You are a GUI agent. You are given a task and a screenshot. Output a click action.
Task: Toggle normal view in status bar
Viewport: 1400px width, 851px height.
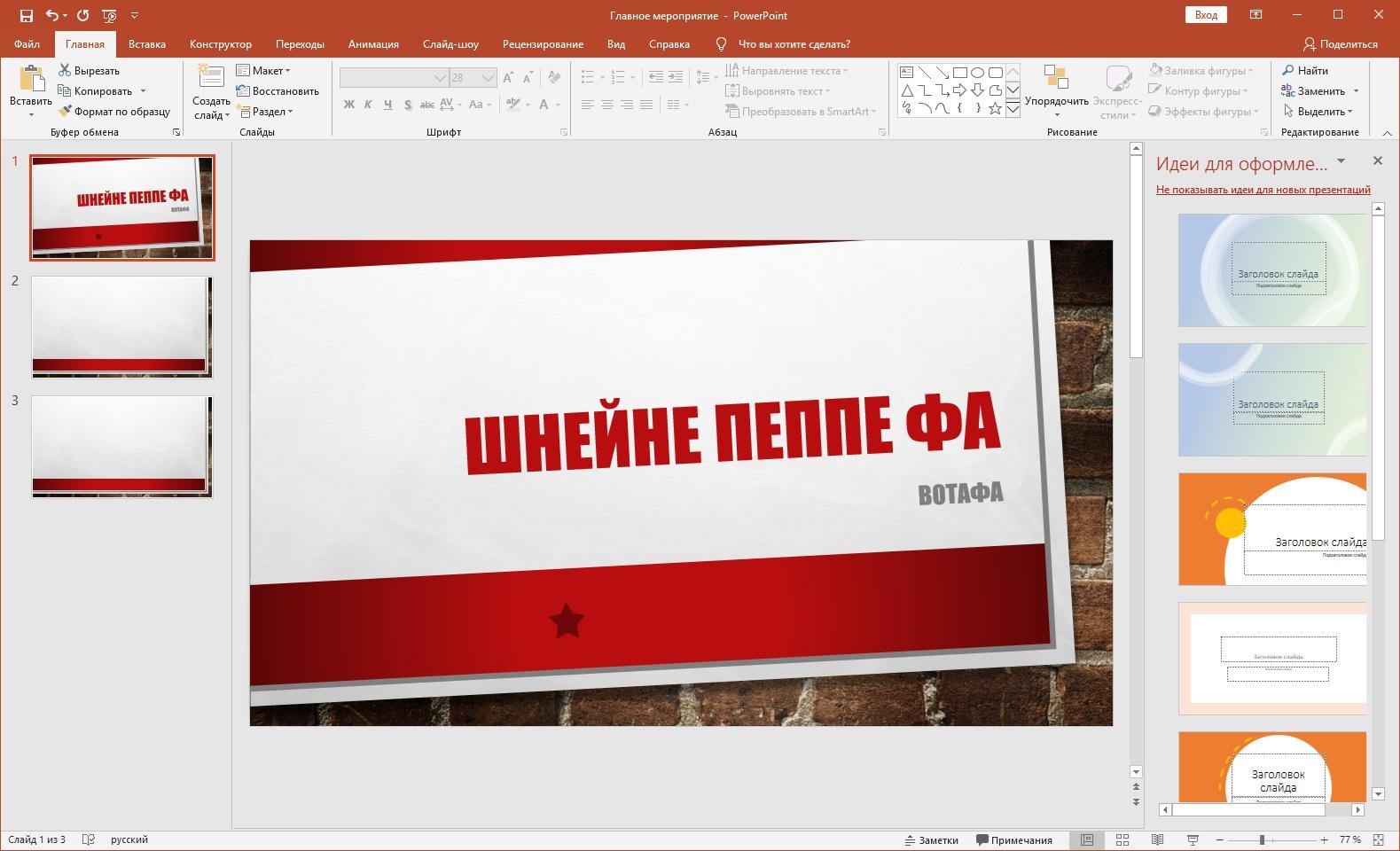(x=1086, y=839)
